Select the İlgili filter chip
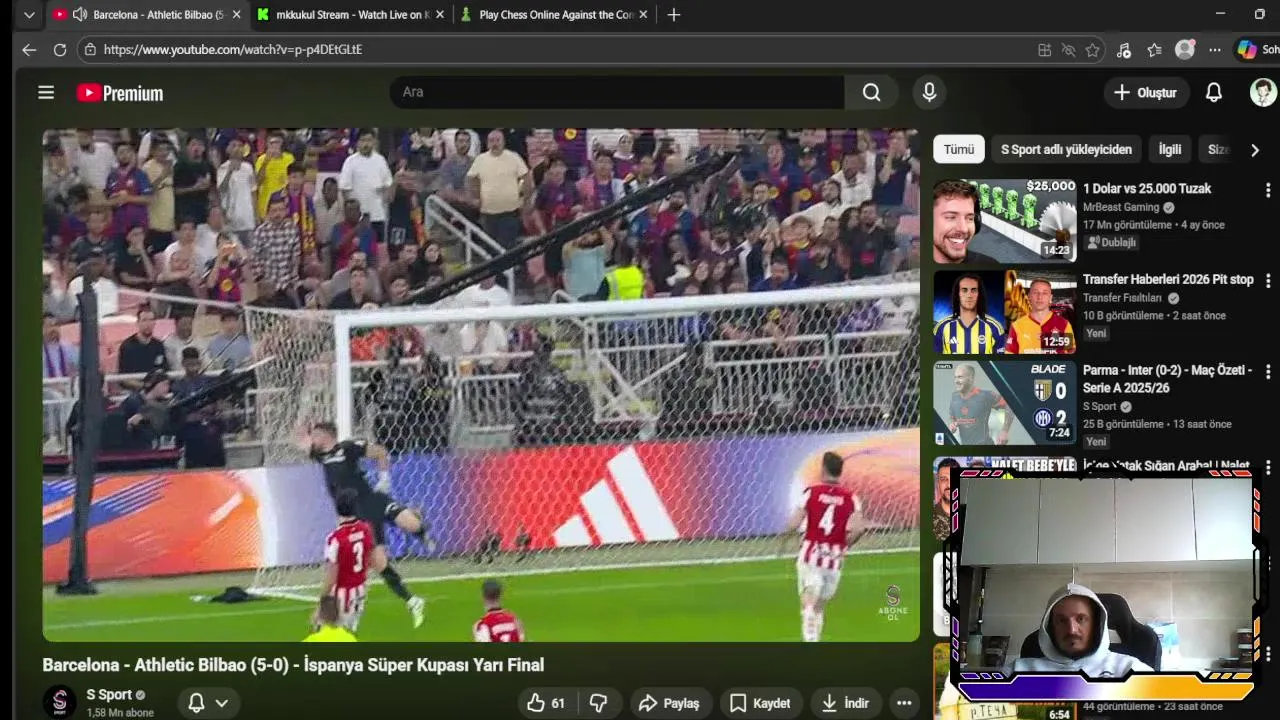 [x=1169, y=149]
